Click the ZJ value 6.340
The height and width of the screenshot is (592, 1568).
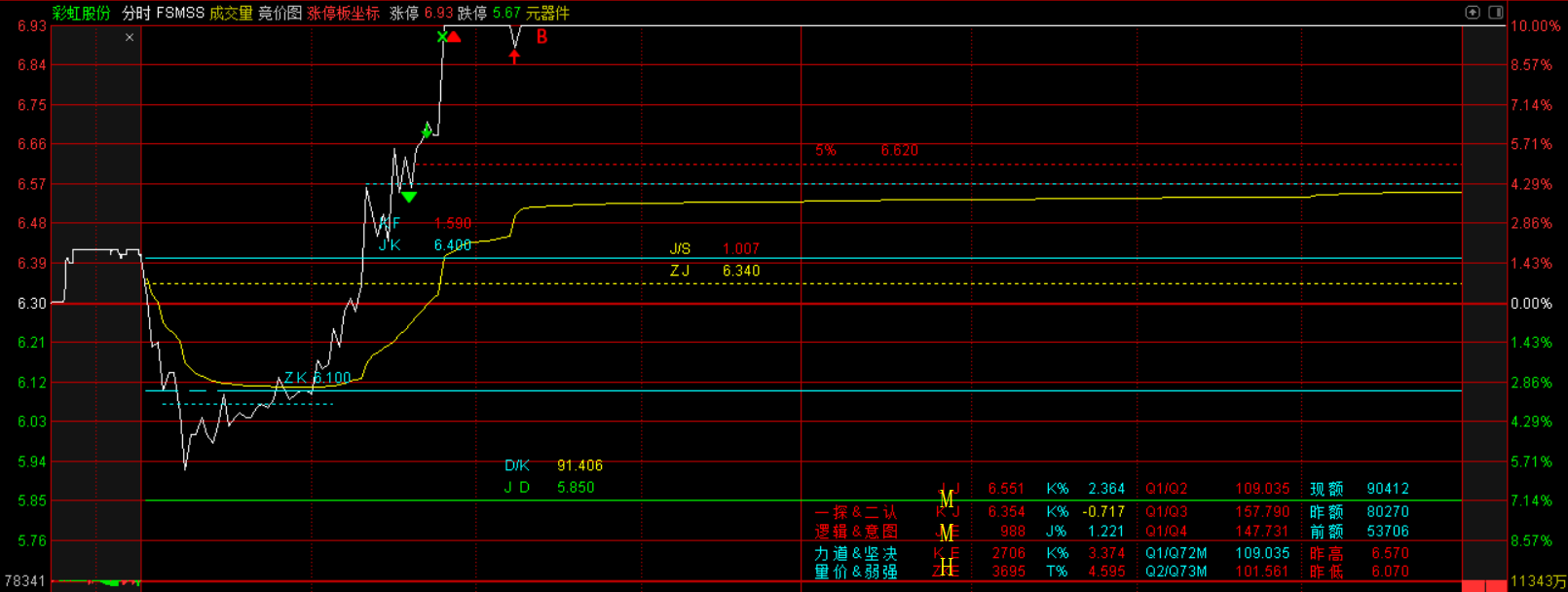point(741,271)
